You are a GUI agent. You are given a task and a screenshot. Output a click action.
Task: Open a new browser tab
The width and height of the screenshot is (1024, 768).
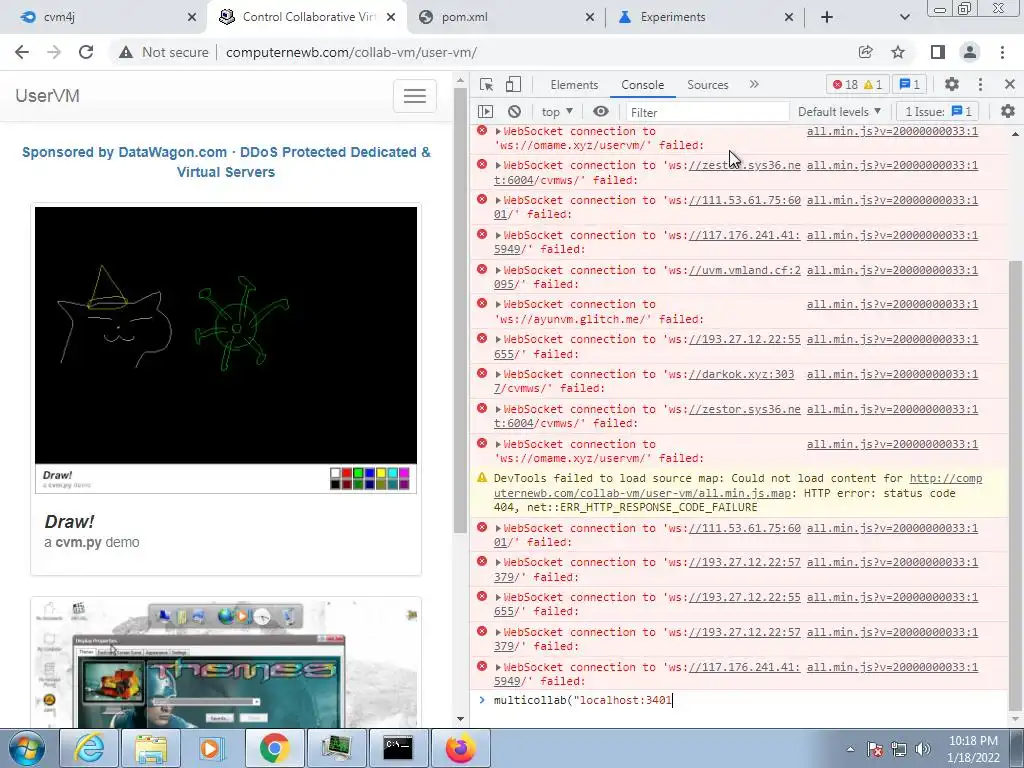(x=827, y=17)
